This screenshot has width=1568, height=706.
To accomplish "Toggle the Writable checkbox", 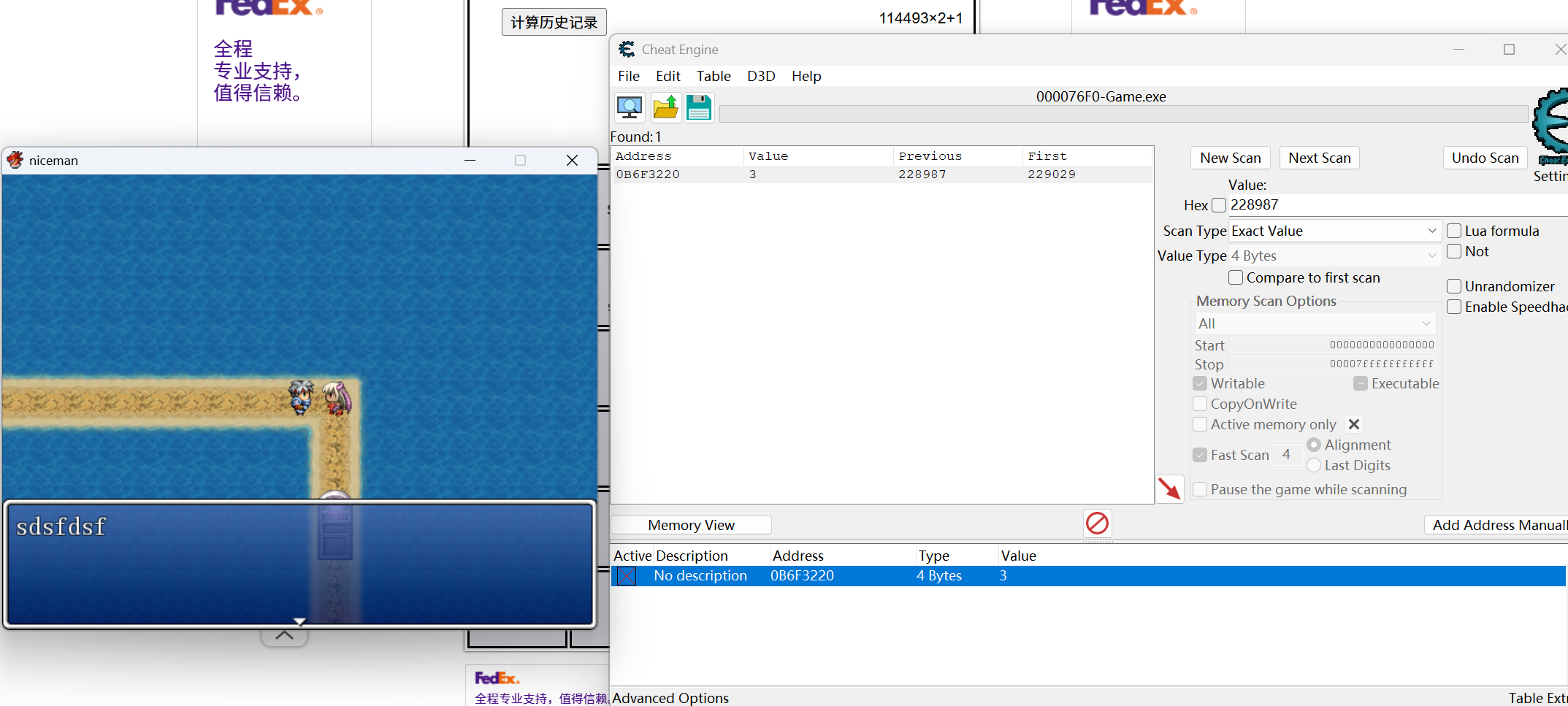I will 1200,383.
